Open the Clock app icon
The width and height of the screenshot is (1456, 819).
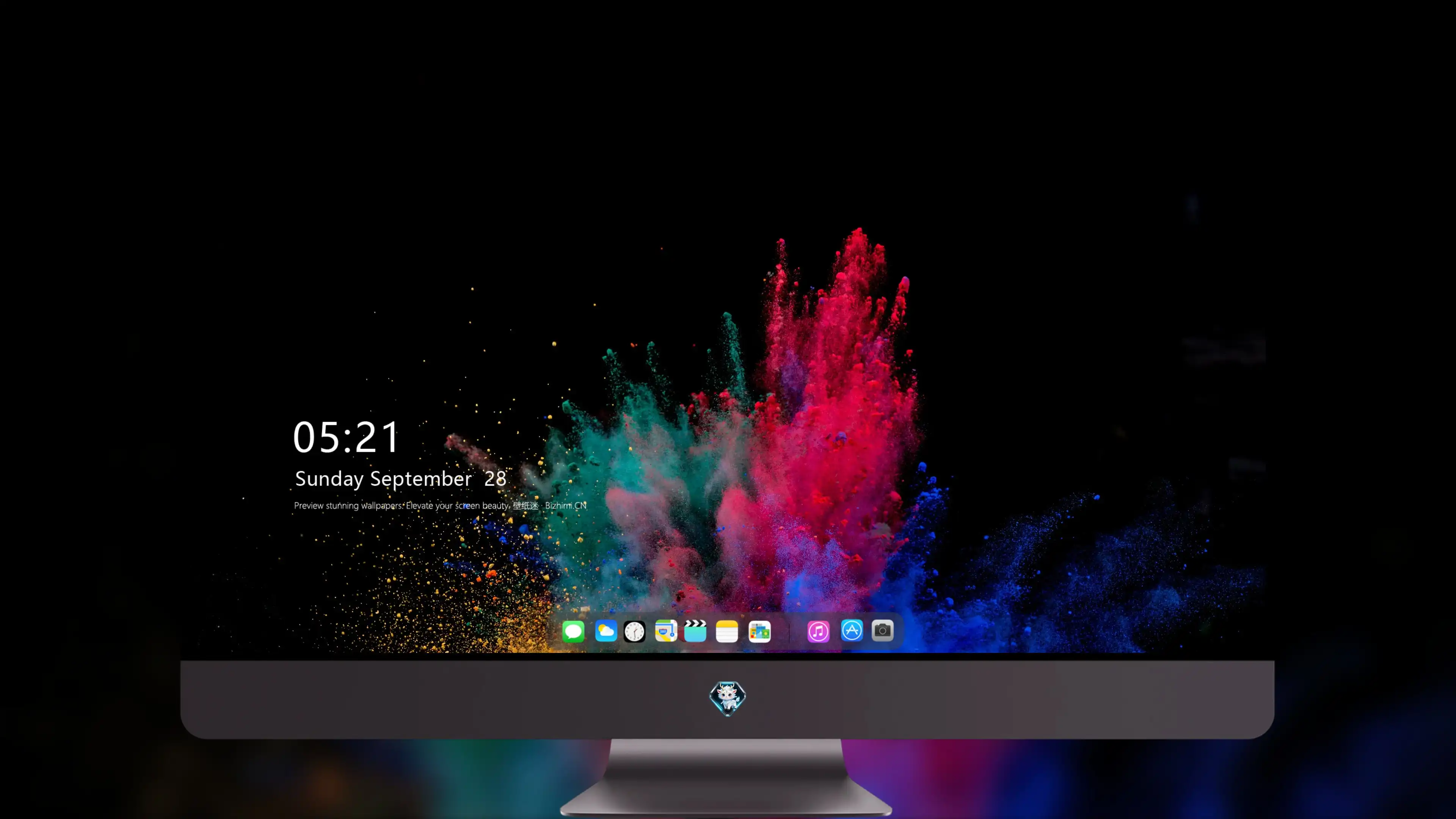click(634, 631)
